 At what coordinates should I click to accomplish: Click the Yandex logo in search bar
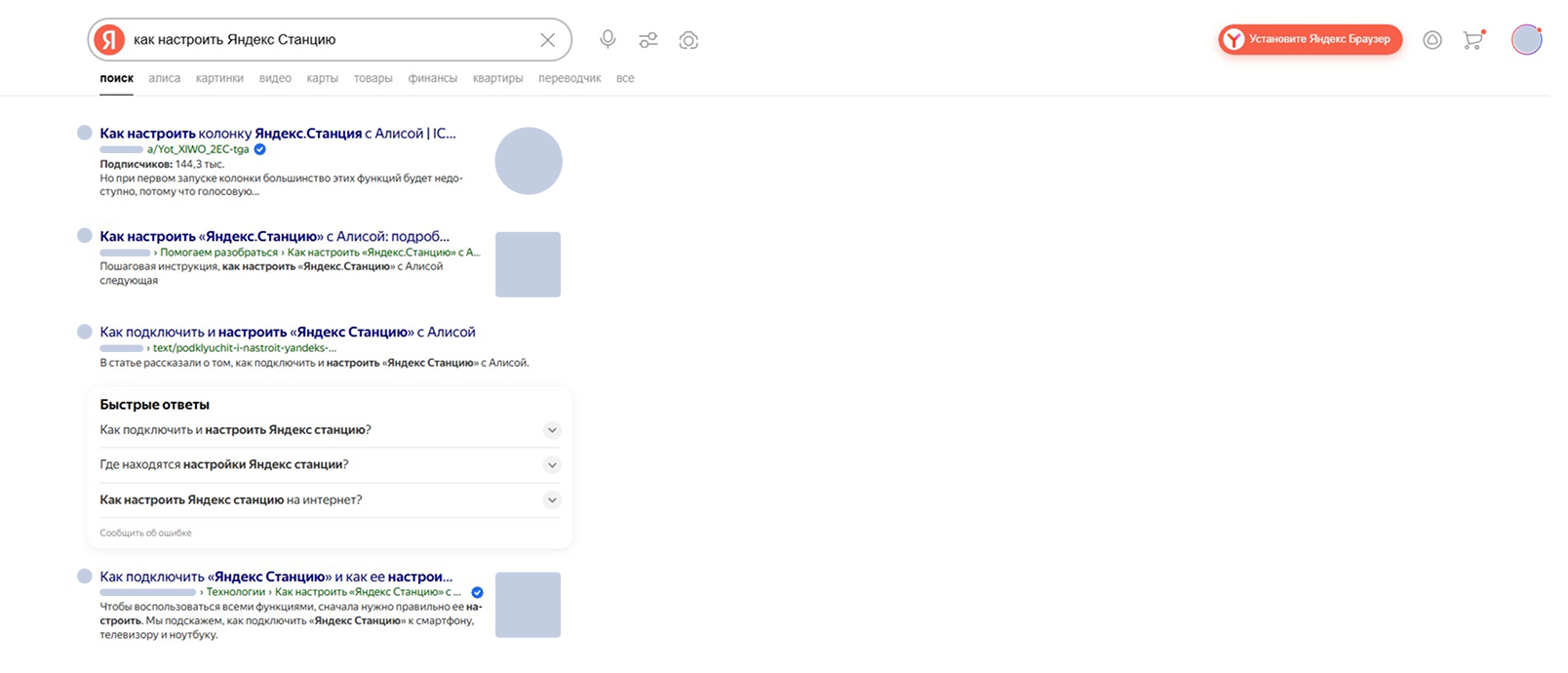pos(109,40)
